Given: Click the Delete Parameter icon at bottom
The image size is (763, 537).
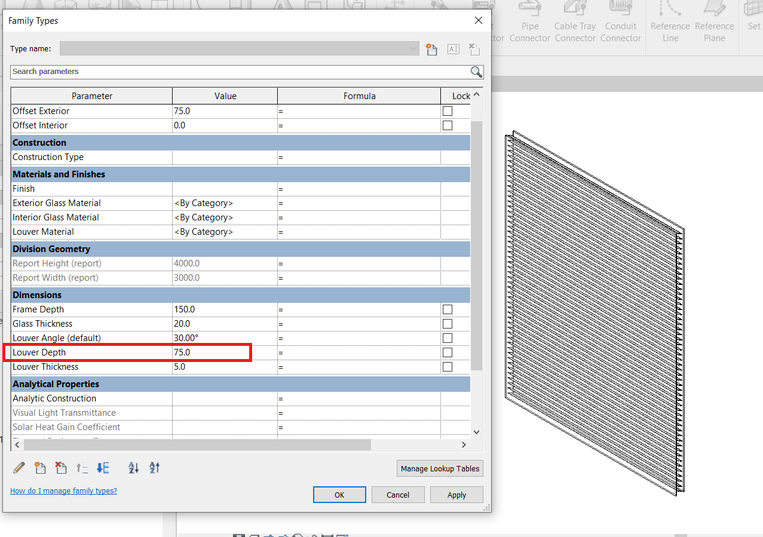Looking at the screenshot, I should [x=61, y=468].
